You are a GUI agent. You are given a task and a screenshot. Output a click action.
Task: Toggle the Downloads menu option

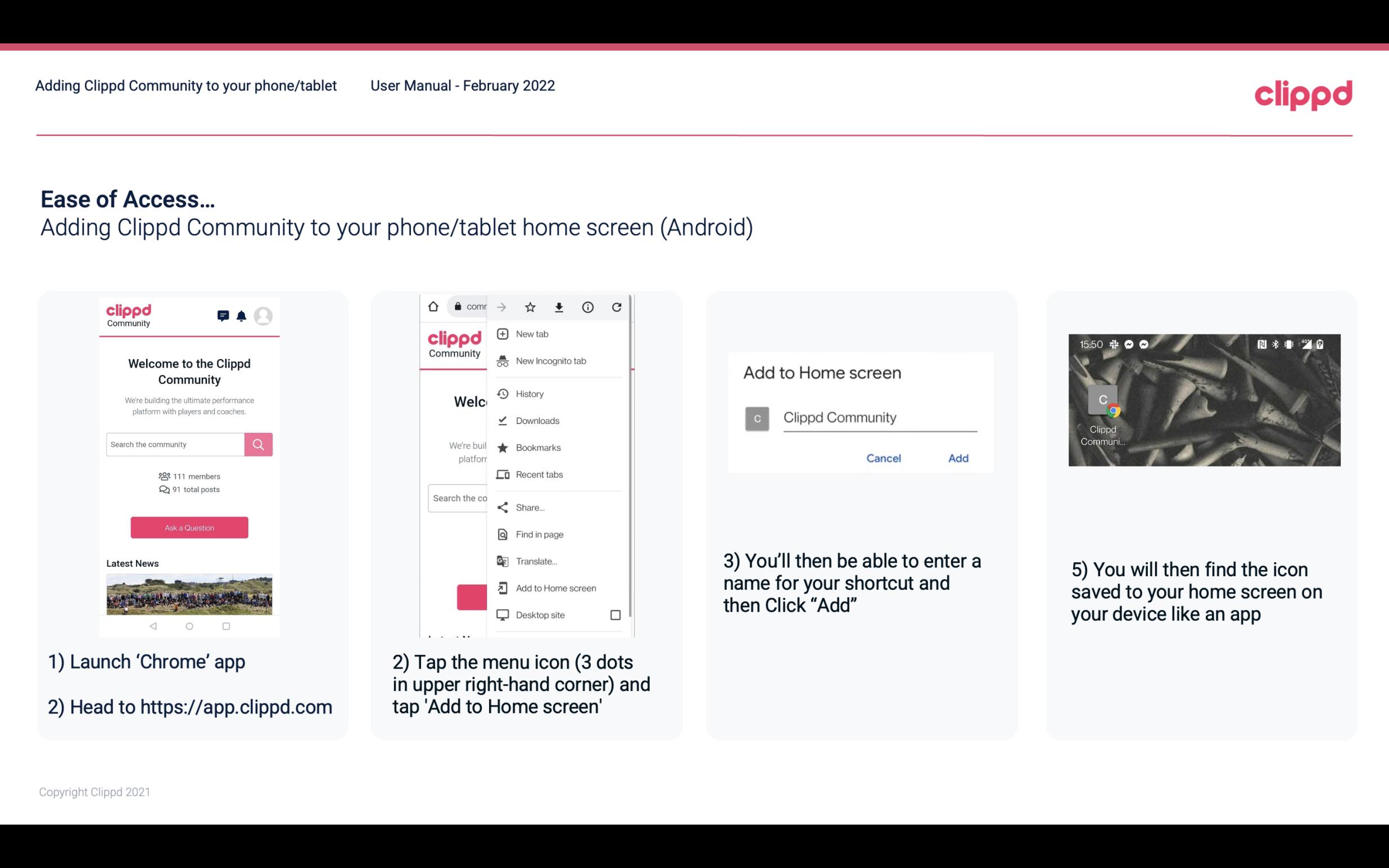pos(537,420)
